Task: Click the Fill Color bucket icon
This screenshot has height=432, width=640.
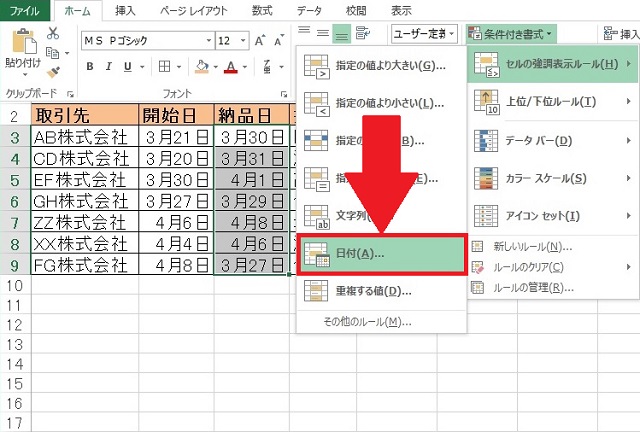Action: (x=202, y=67)
